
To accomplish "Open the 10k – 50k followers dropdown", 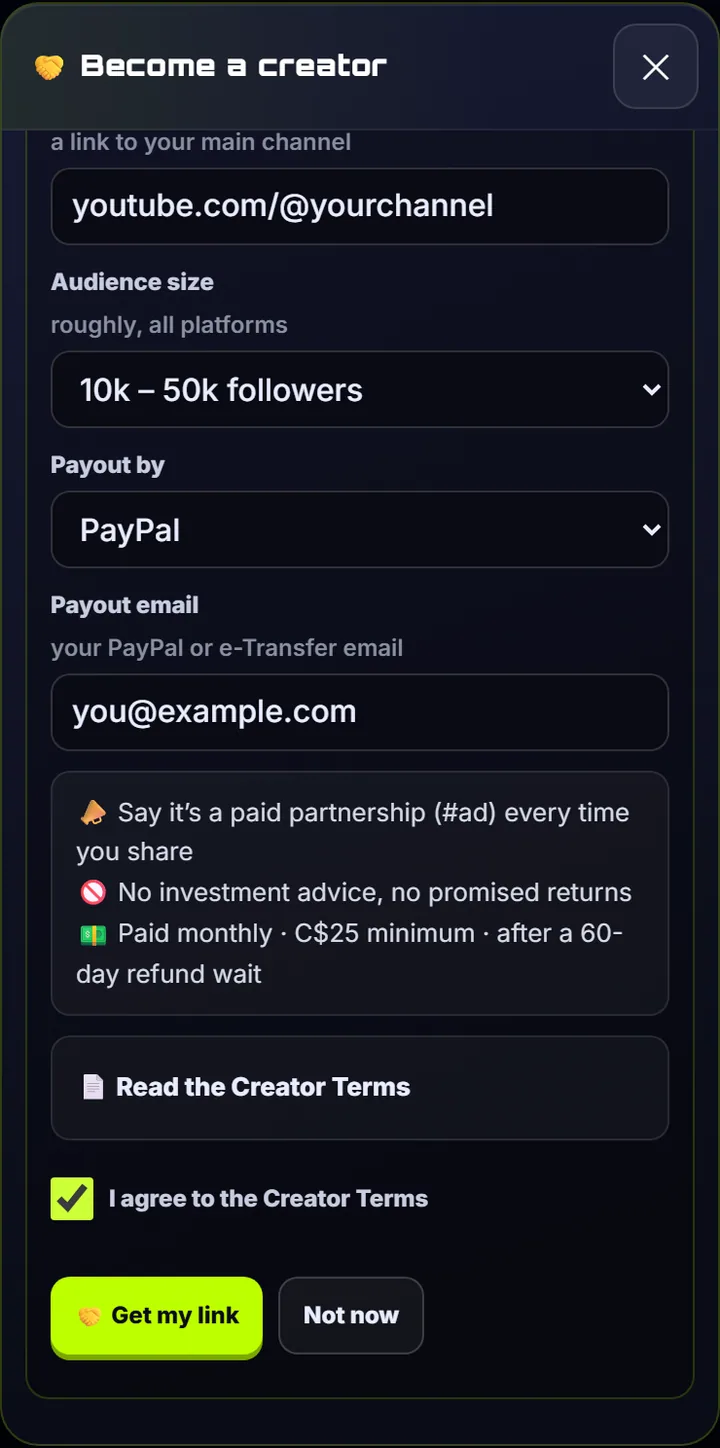I will [360, 389].
